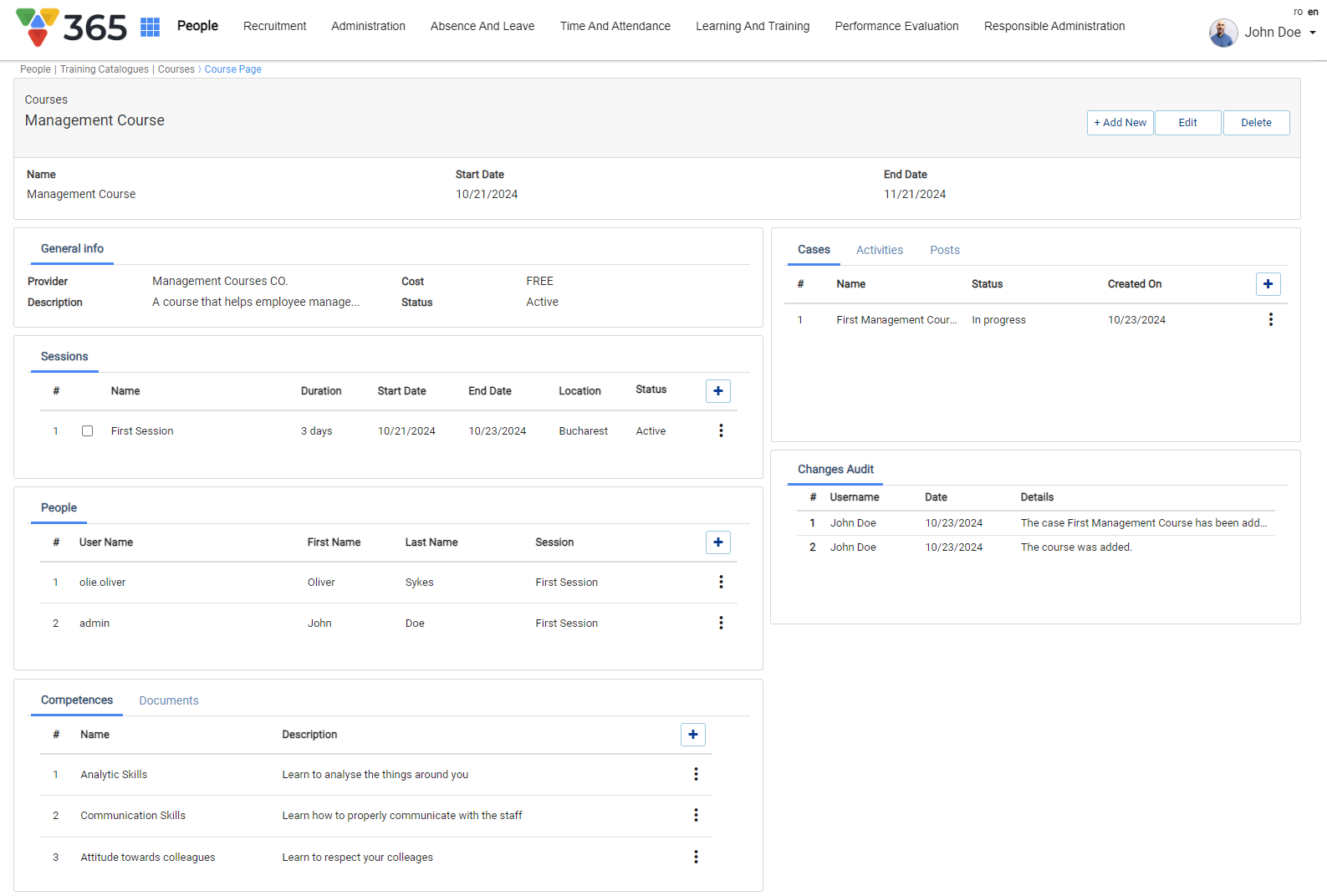1327x896 pixels.
Task: Add a new session with plus icon
Action: (x=717, y=391)
